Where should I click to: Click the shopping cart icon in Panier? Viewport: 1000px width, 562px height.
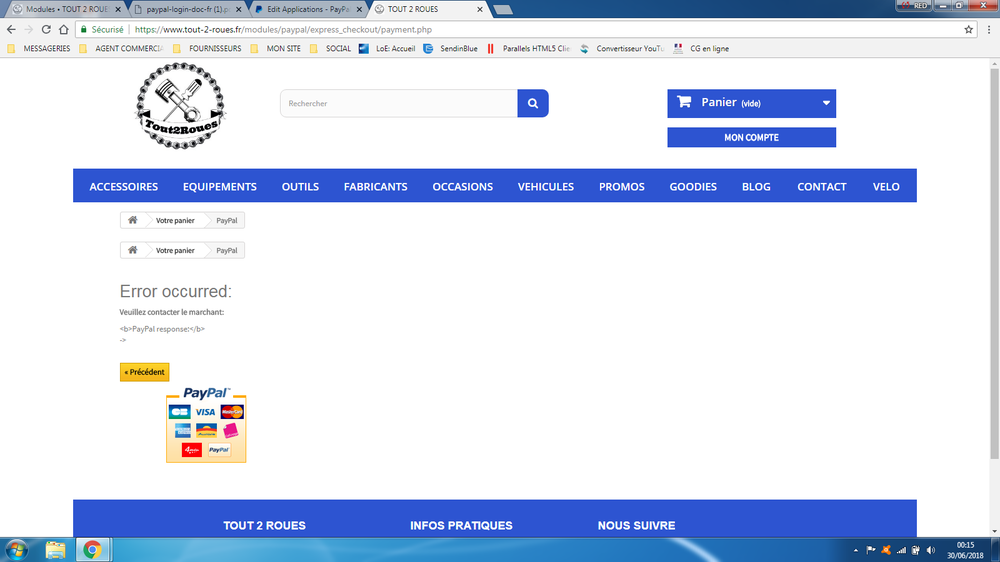coord(684,102)
